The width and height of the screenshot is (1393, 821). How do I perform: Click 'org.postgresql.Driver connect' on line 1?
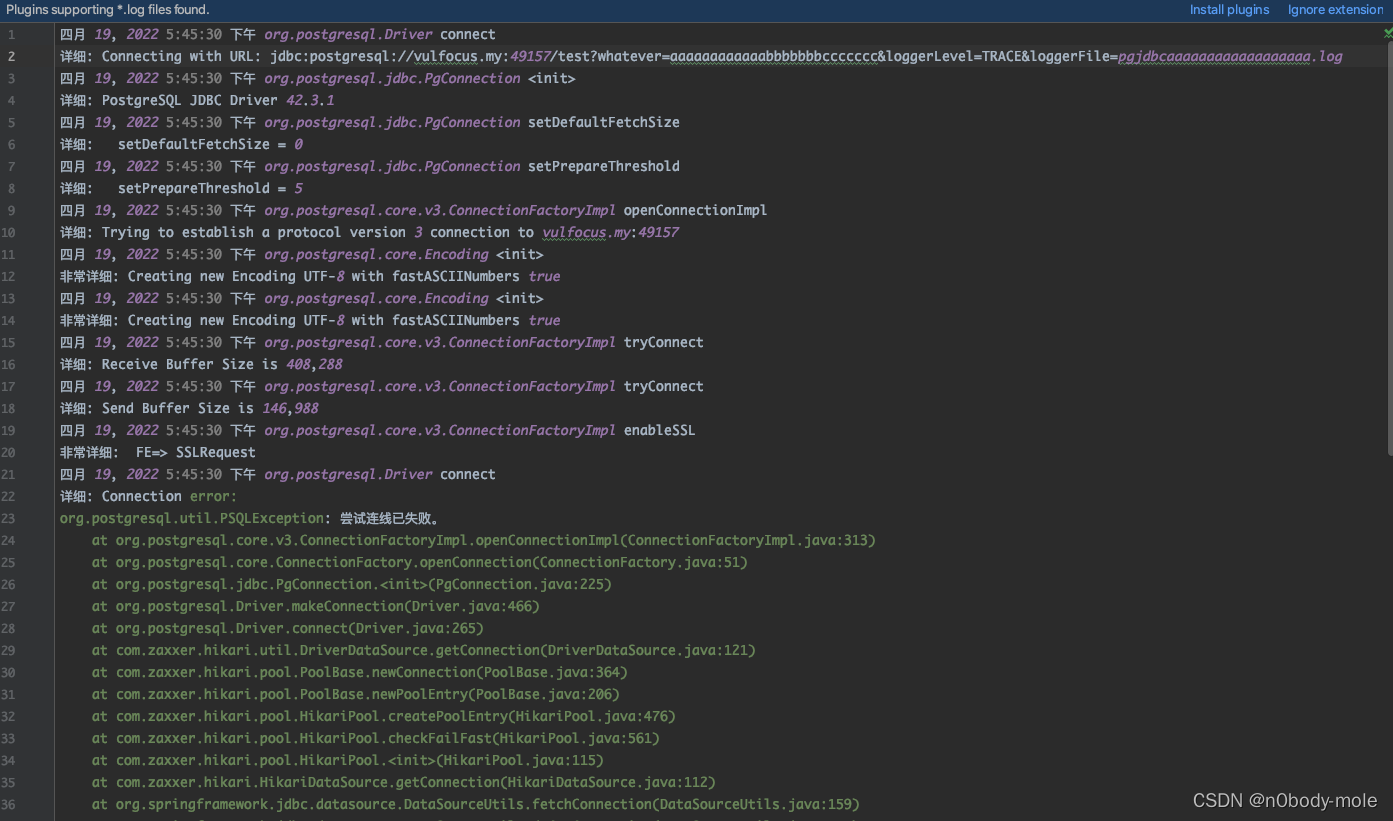(x=380, y=34)
